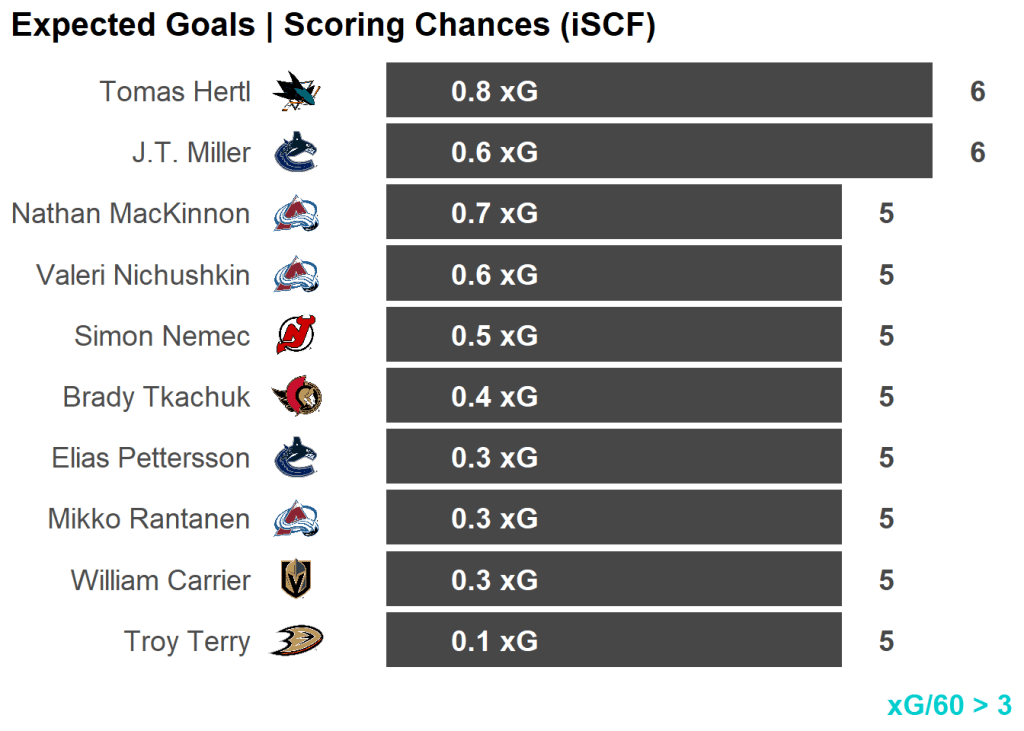The image size is (1024, 731).
Task: Click the scoring chances value 6 for J.T. Miller
Action: [x=977, y=152]
